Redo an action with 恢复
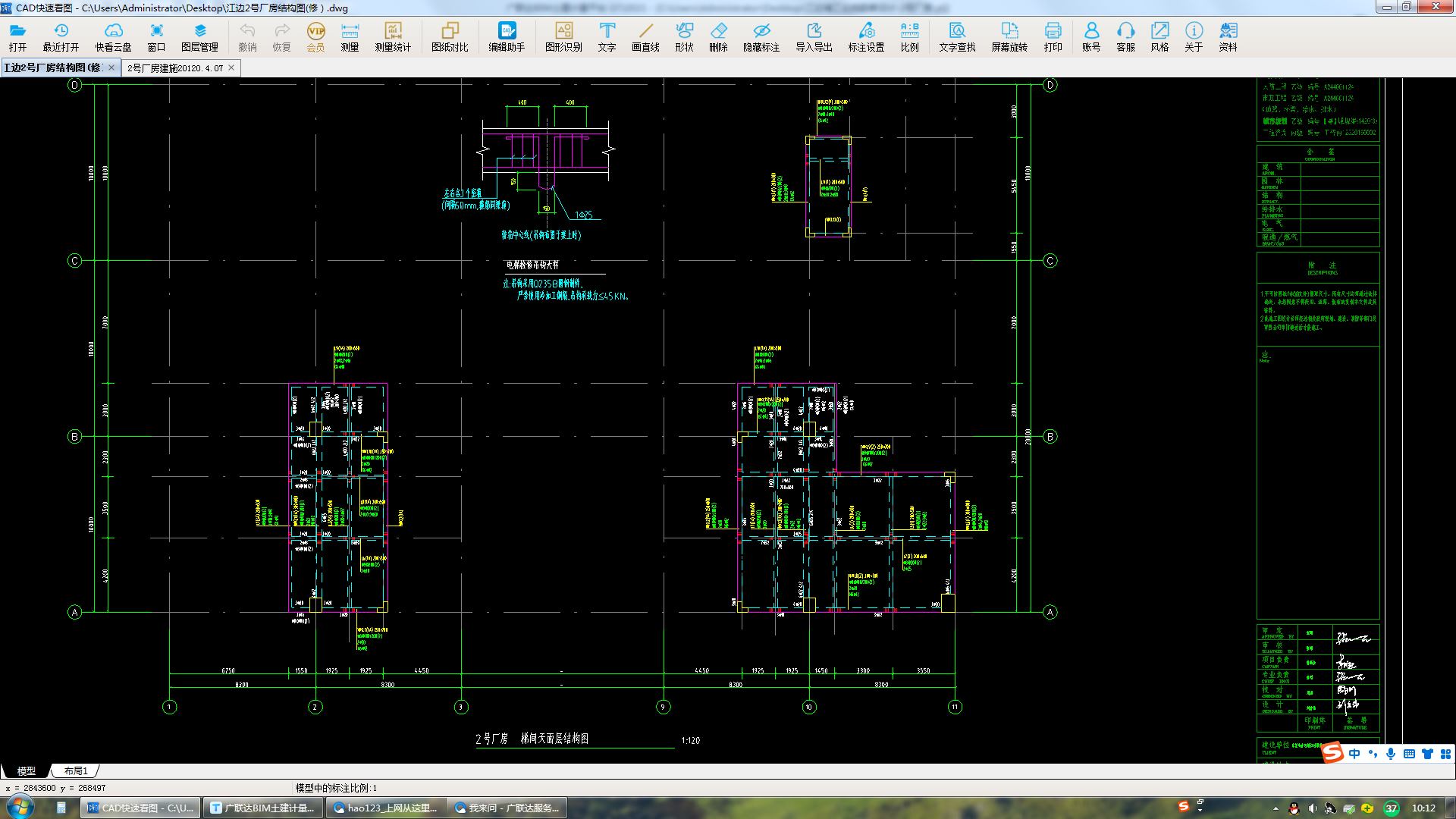The height and width of the screenshot is (819, 1456). (282, 37)
